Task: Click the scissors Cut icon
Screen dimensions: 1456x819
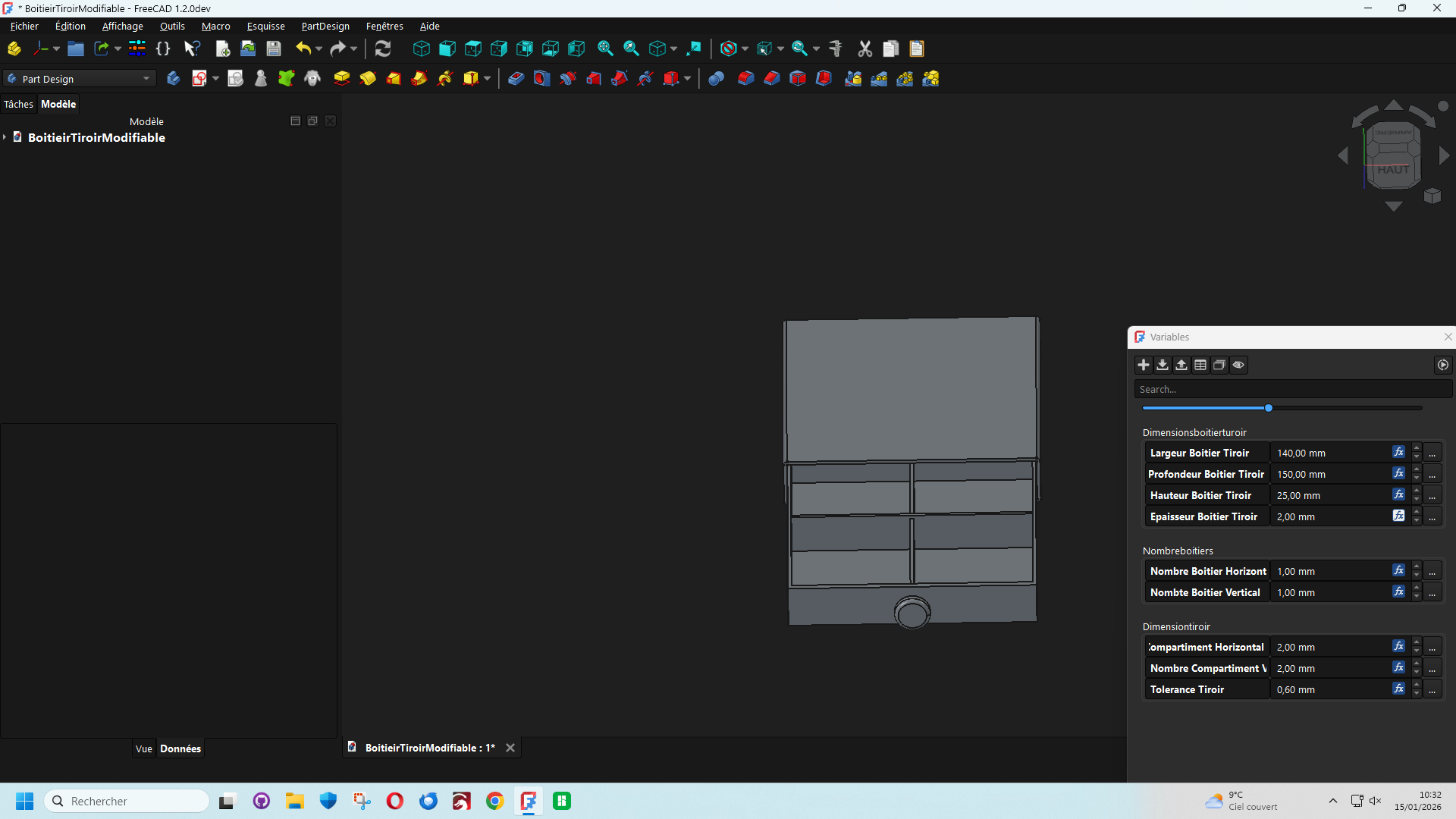Action: [x=864, y=49]
